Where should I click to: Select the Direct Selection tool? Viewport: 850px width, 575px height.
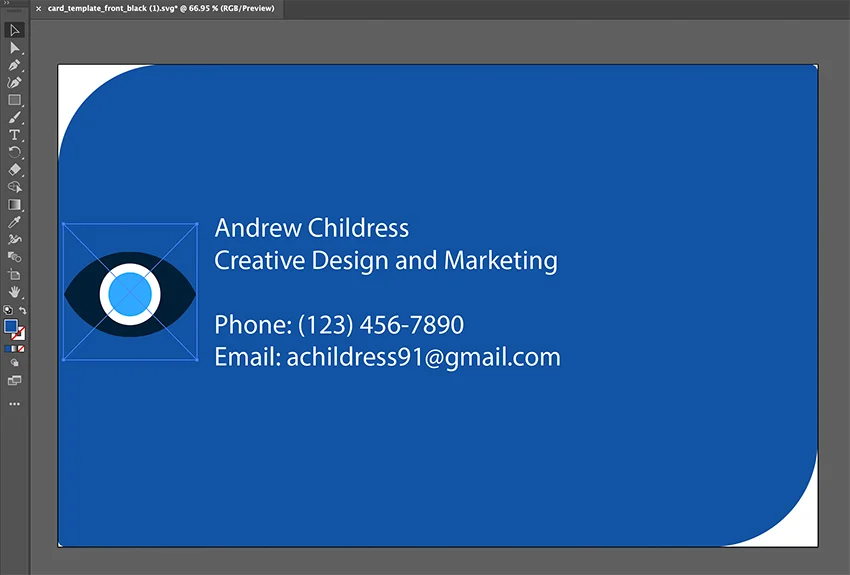[x=14, y=48]
